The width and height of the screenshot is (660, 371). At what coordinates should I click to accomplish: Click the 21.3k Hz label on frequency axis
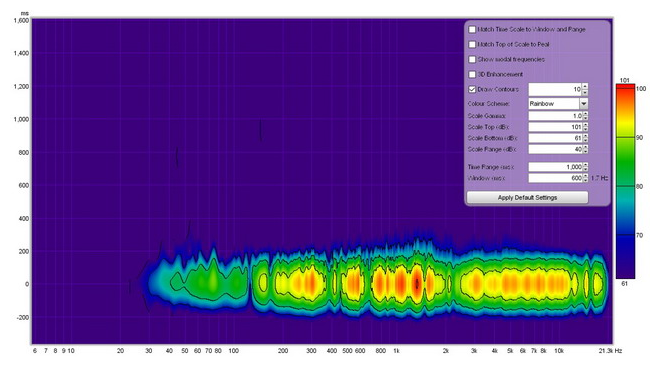pos(610,351)
